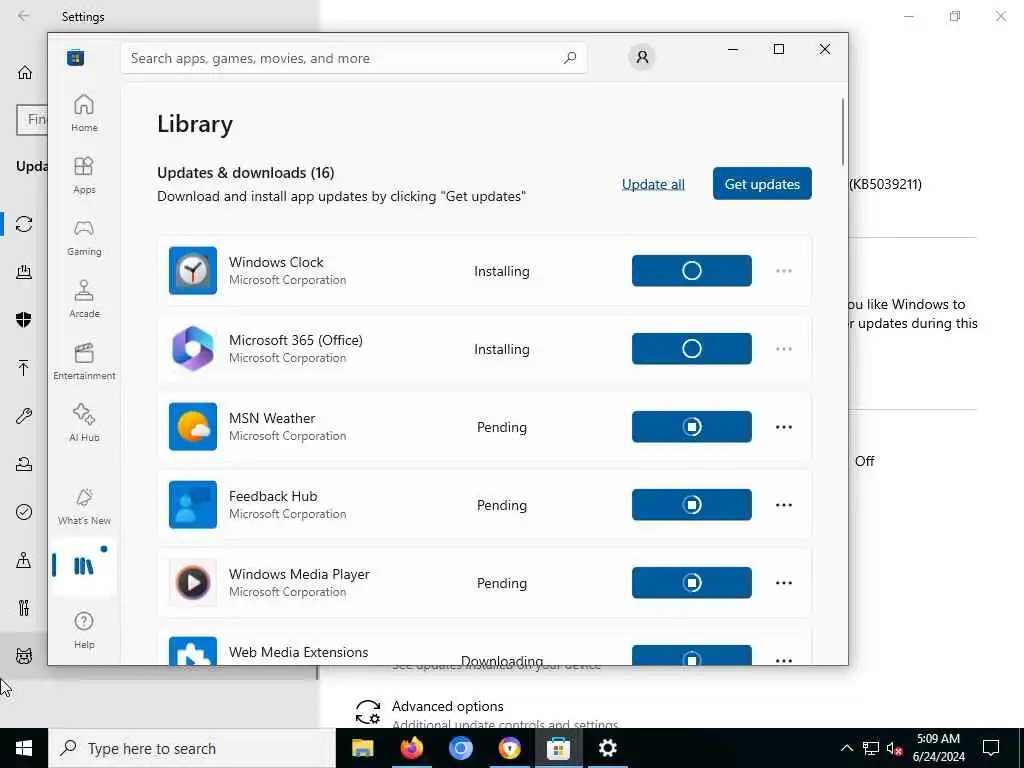The height and width of the screenshot is (768, 1024).
Task: Open more options for Web Media Extensions
Action: pos(784,660)
